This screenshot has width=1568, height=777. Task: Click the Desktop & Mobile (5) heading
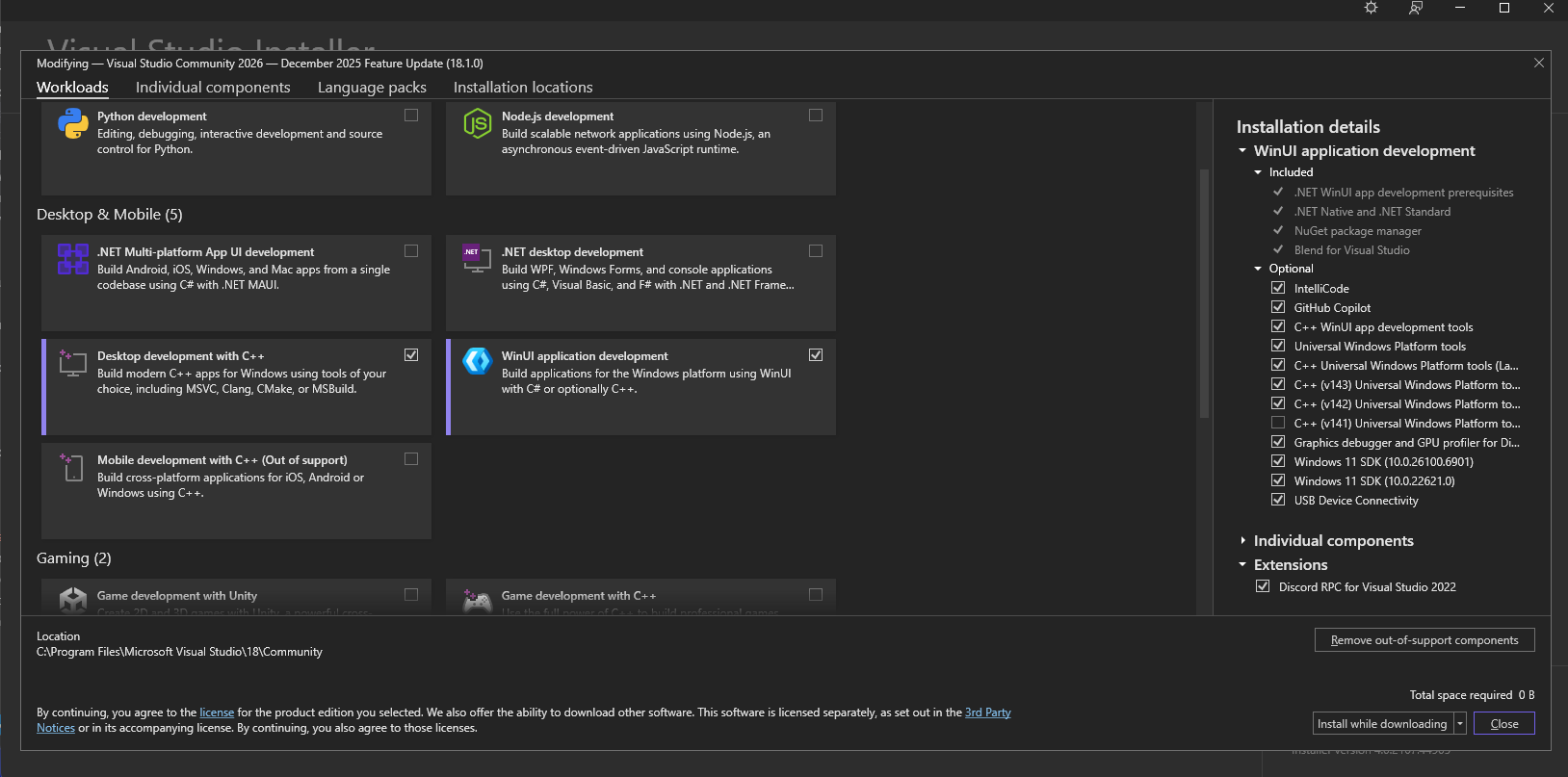click(x=110, y=215)
